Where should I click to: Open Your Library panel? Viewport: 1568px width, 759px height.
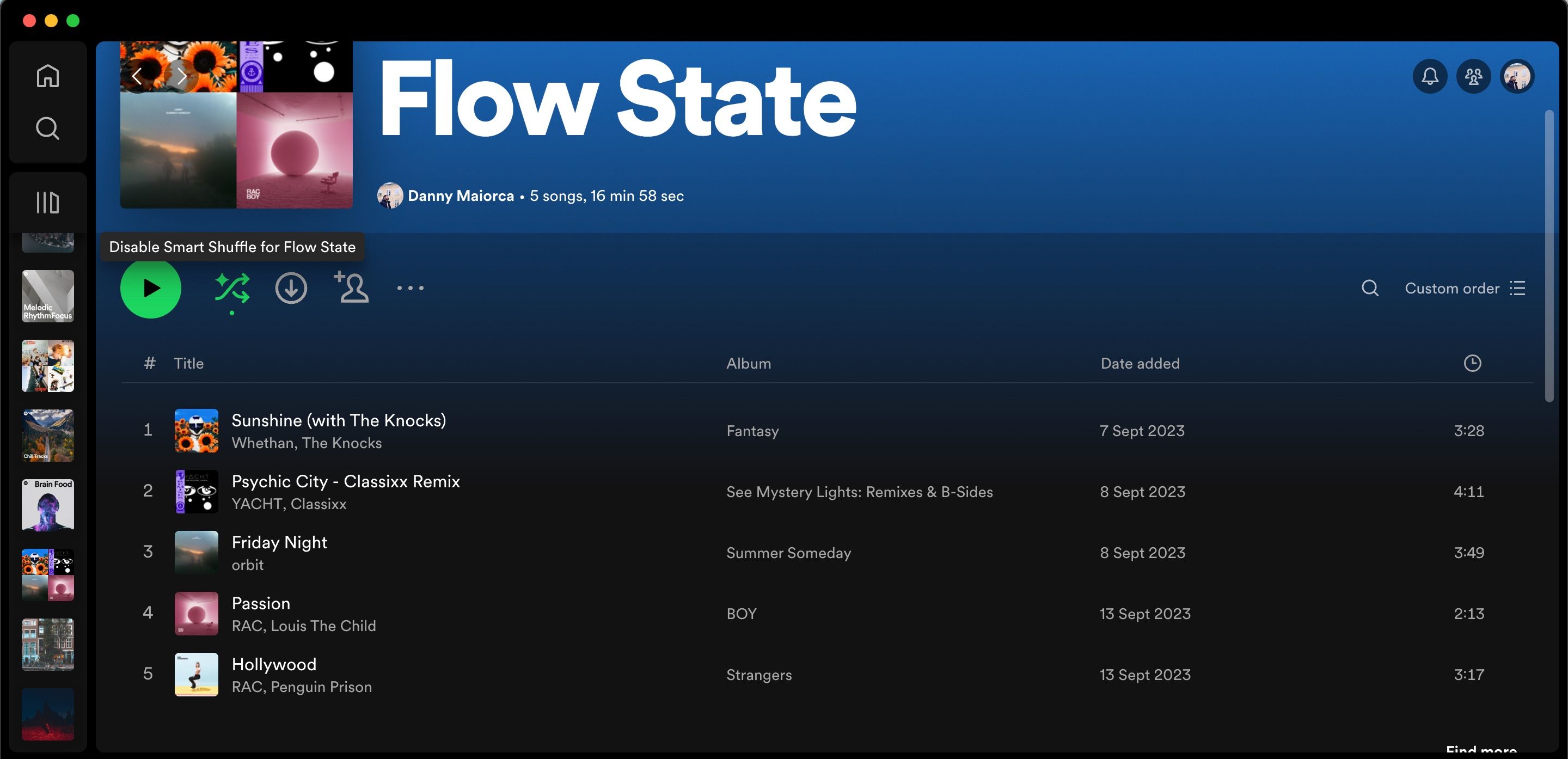coord(47,202)
